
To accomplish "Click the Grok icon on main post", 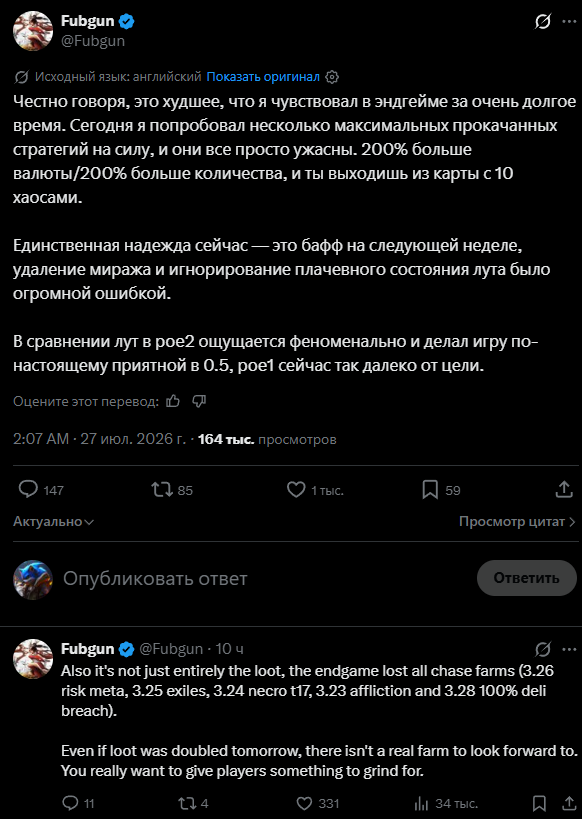I will click(543, 22).
